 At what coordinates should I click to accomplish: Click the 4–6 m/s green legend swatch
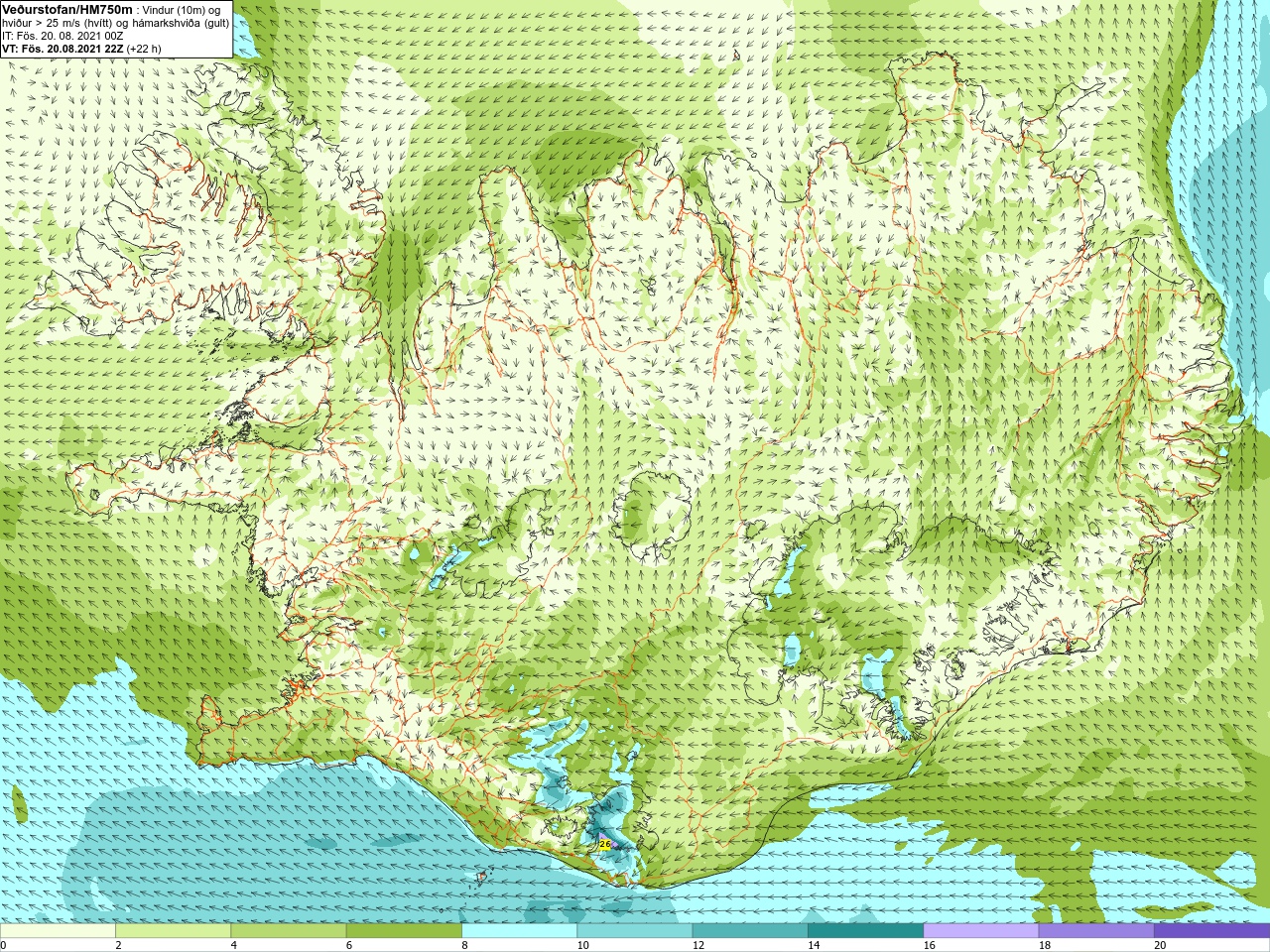(289, 931)
